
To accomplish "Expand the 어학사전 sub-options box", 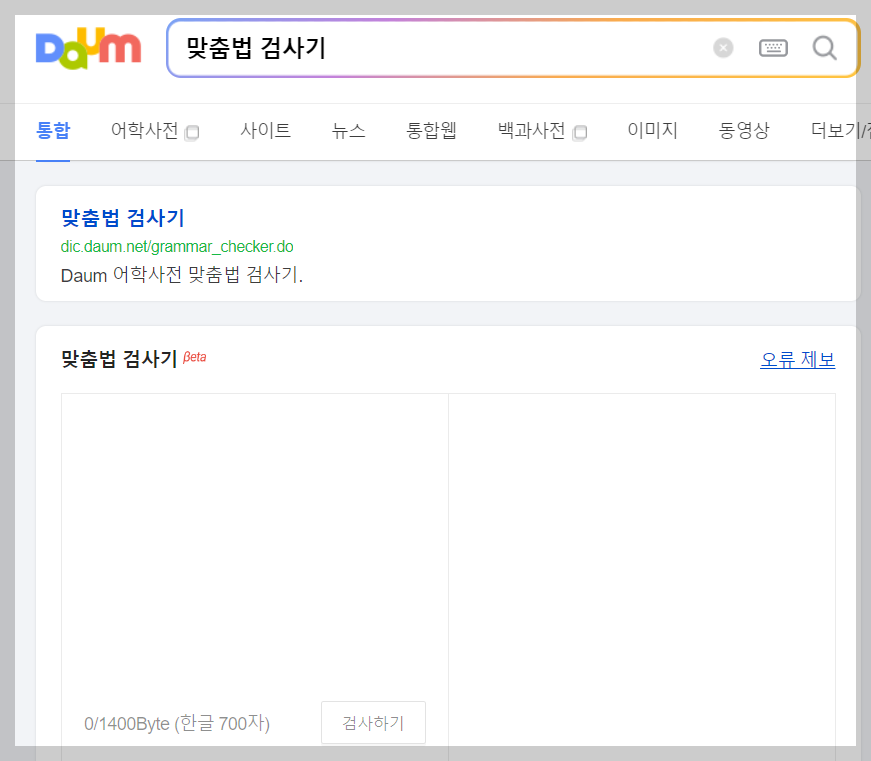I will 192,131.
